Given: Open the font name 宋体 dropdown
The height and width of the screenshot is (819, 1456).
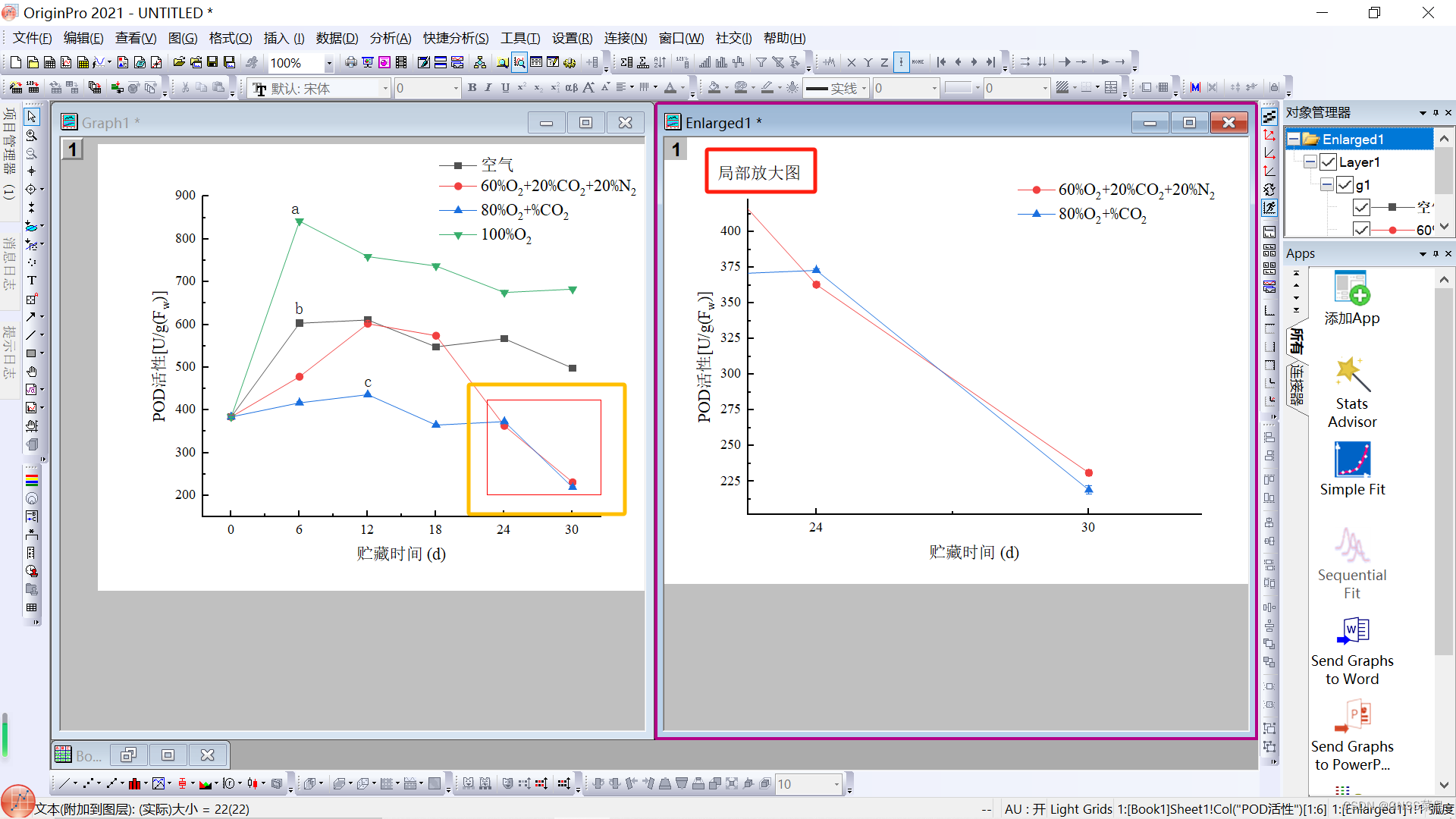Looking at the screenshot, I should (384, 89).
